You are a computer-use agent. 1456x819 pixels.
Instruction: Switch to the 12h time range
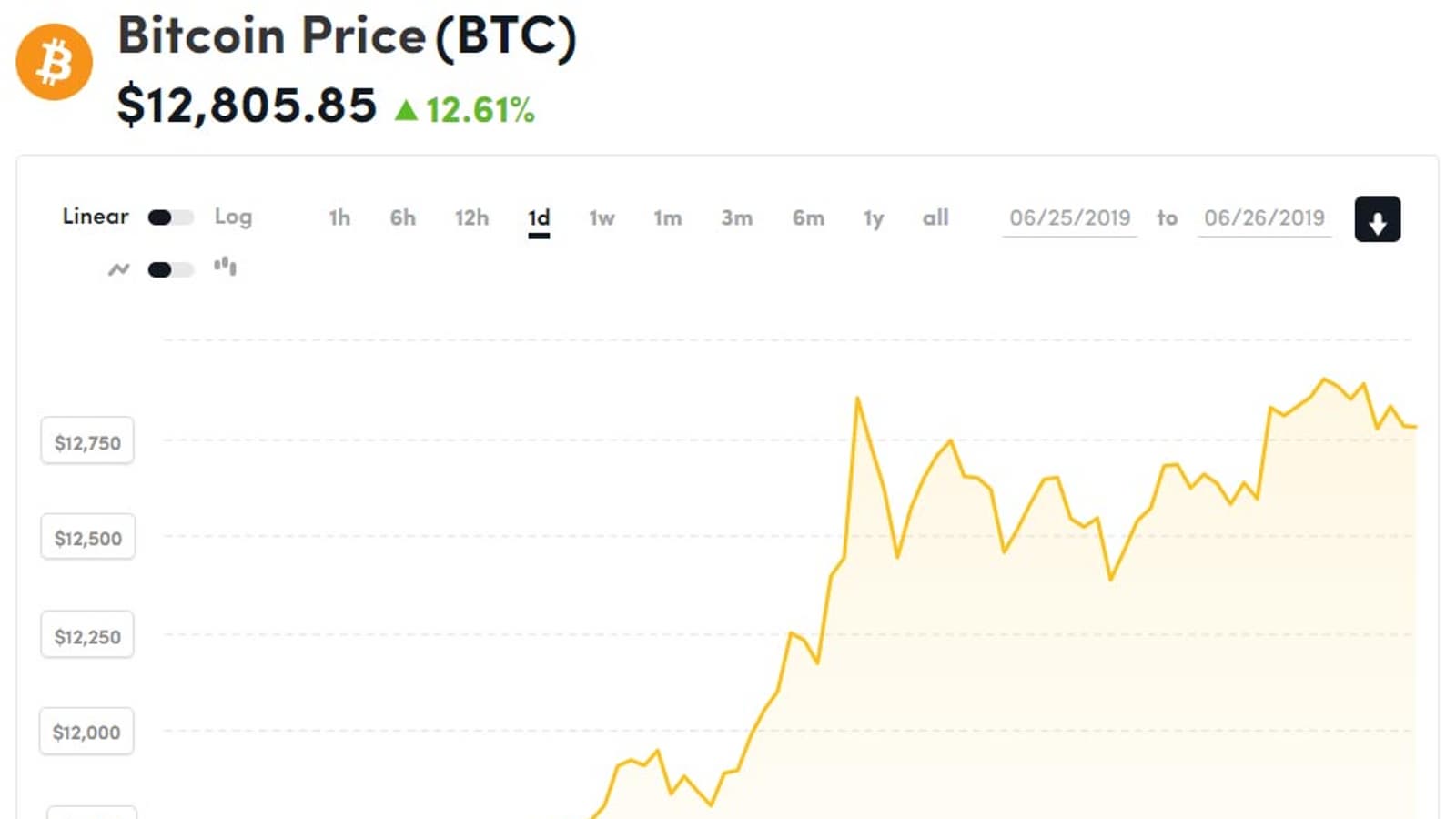click(471, 217)
